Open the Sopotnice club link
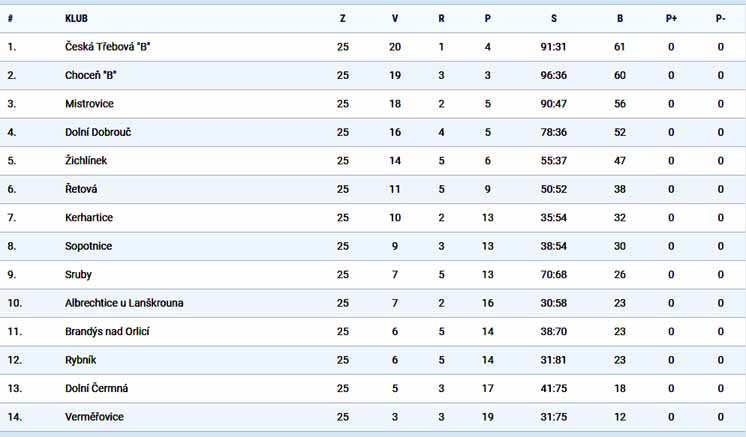This screenshot has height=437, width=746. (88, 246)
